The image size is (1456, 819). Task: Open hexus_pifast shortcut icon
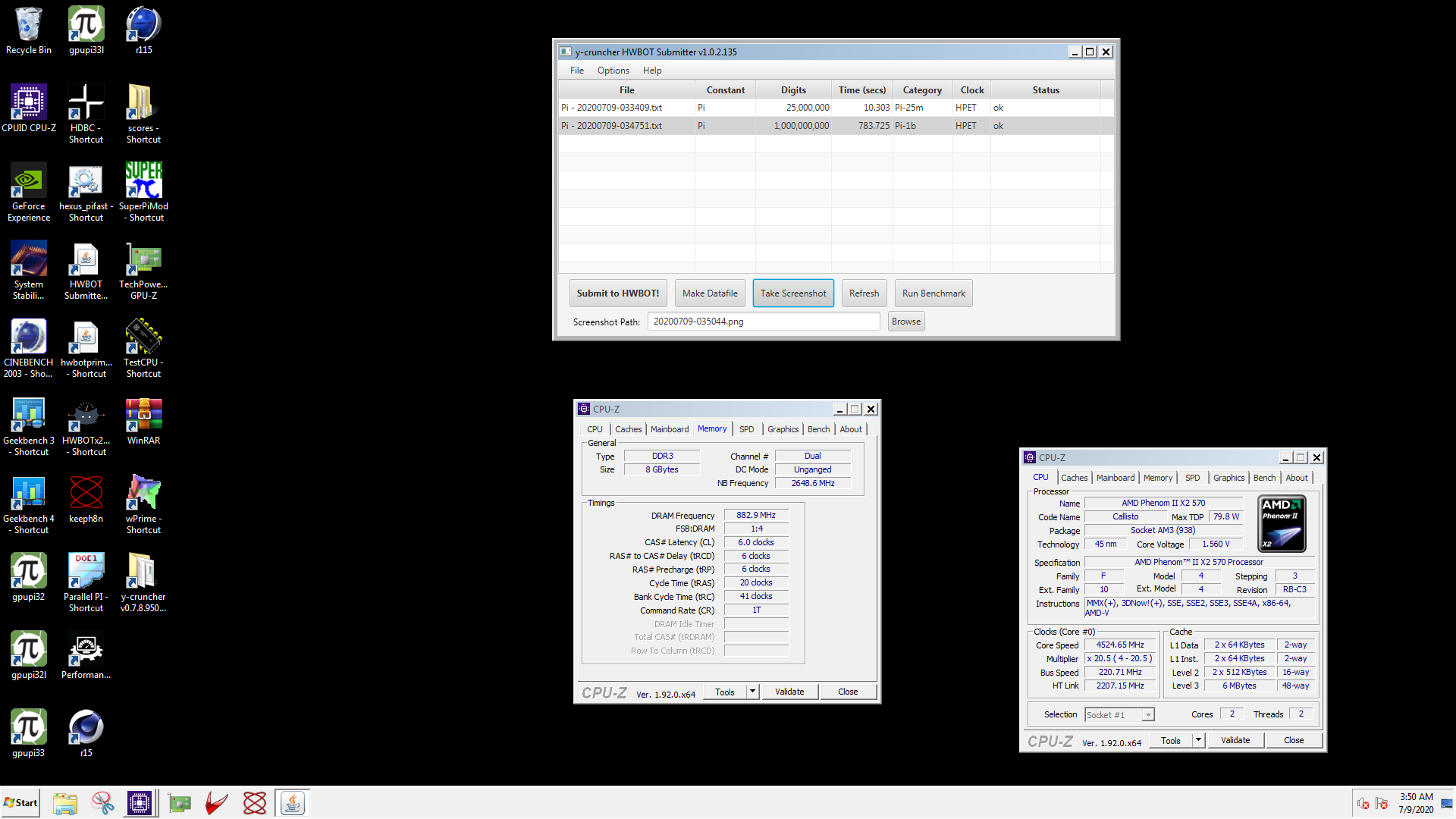click(86, 192)
